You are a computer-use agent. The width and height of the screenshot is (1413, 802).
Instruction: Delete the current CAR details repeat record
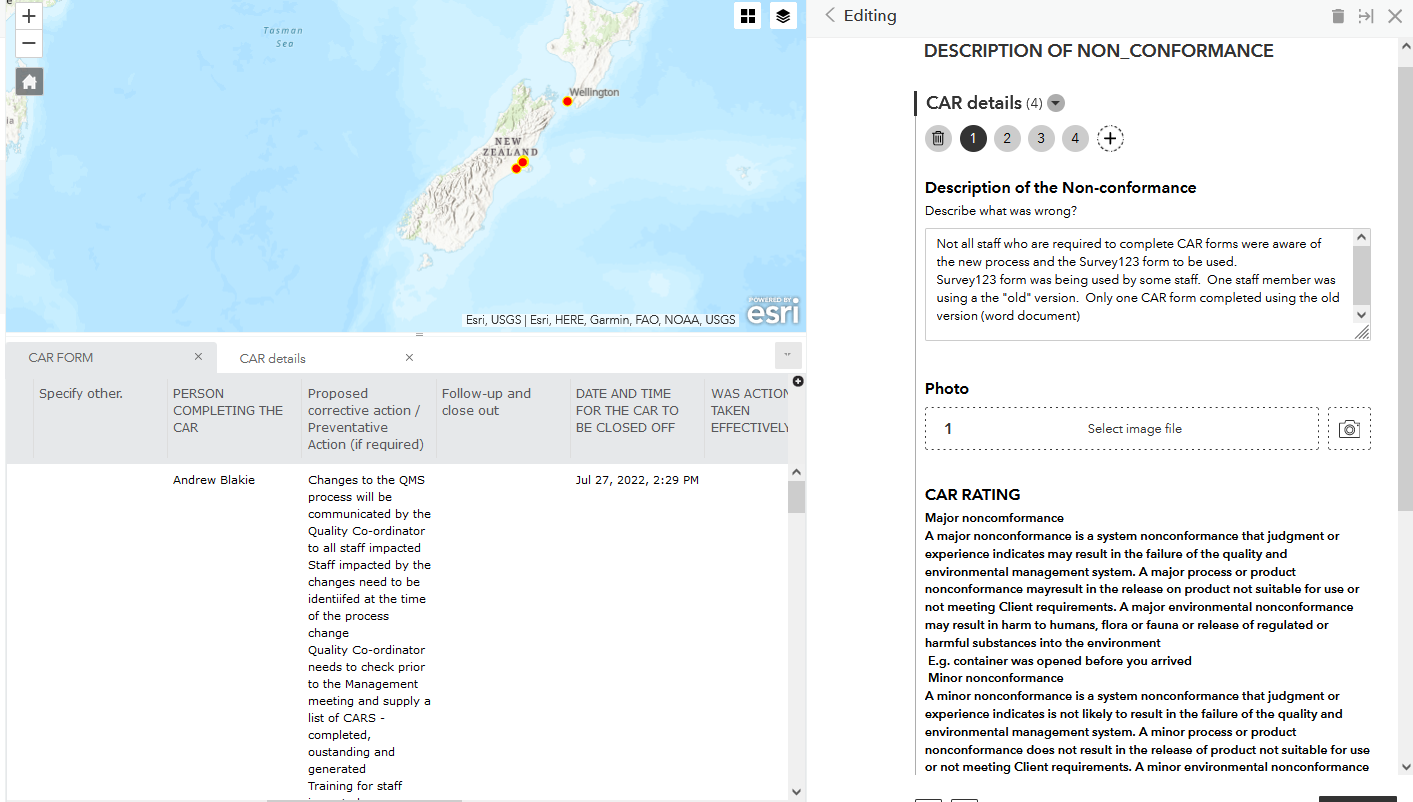tap(938, 139)
